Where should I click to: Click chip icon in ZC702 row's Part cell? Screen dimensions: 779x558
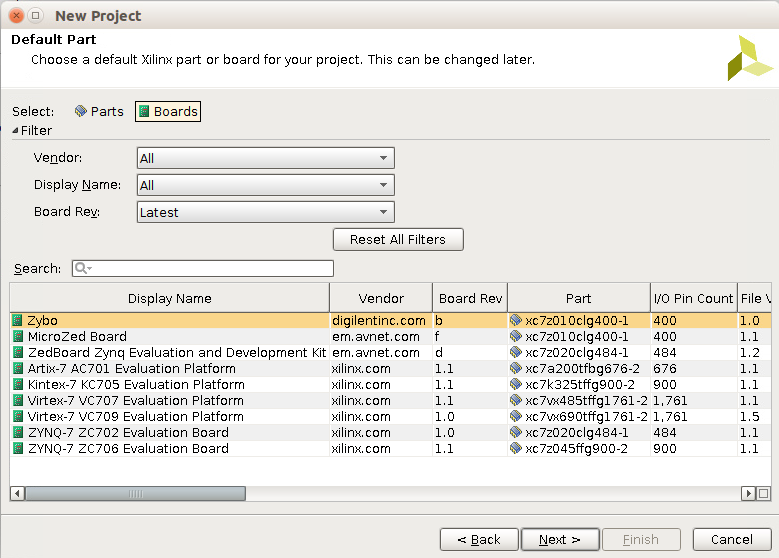pos(516,432)
